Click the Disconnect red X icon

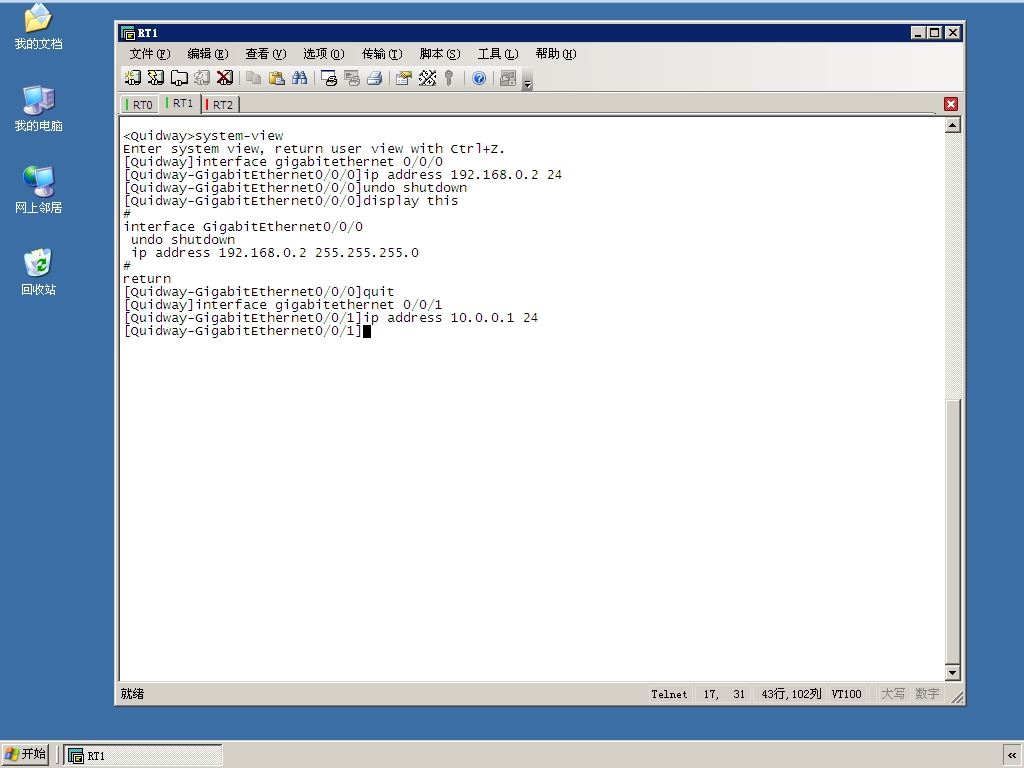(225, 78)
